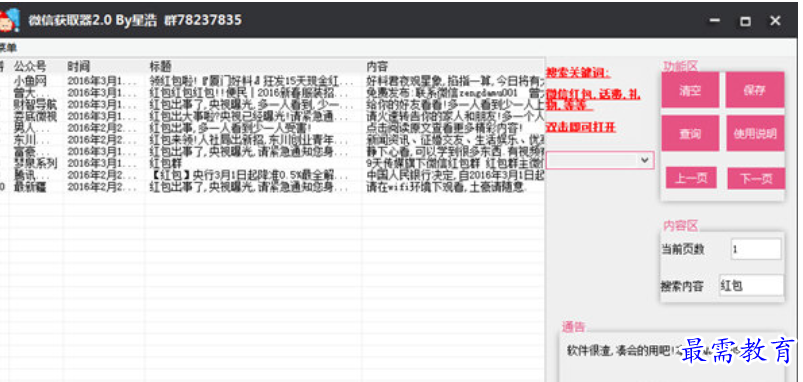
Task: Click content 点击阅读原文查看更多精彩内容
Action: coord(445,128)
